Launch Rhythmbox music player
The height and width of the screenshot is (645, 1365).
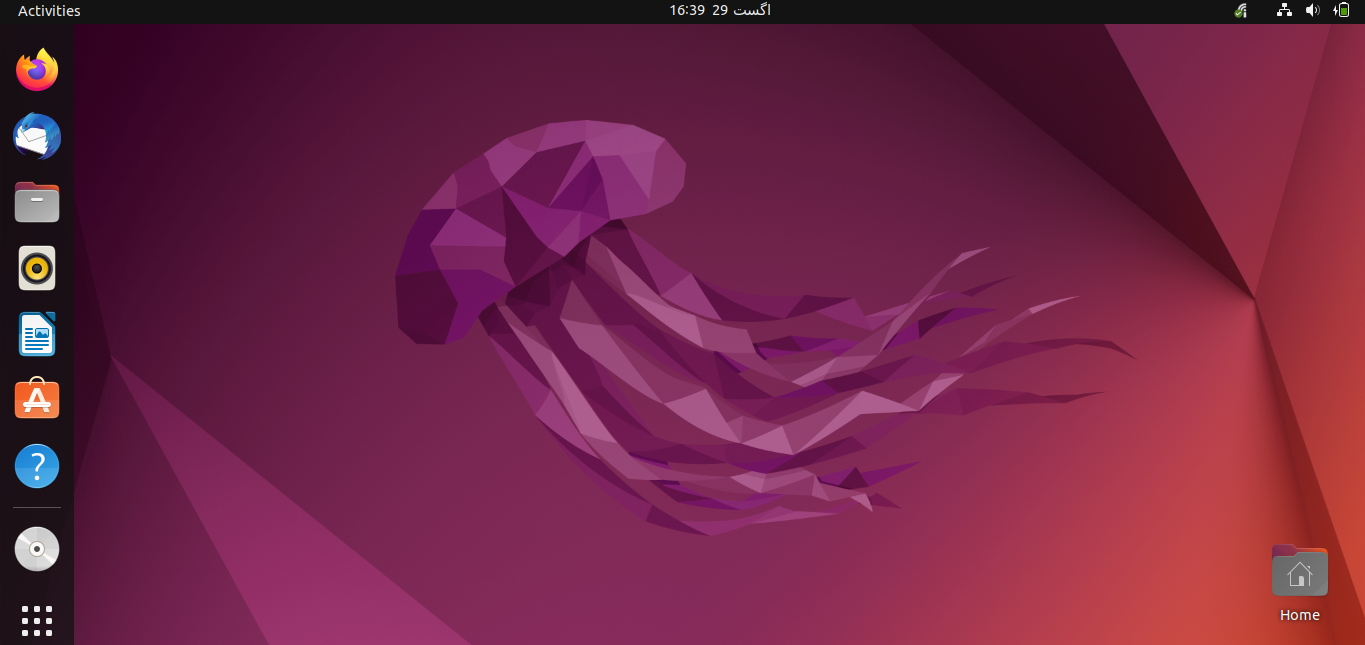pyautogui.click(x=37, y=268)
